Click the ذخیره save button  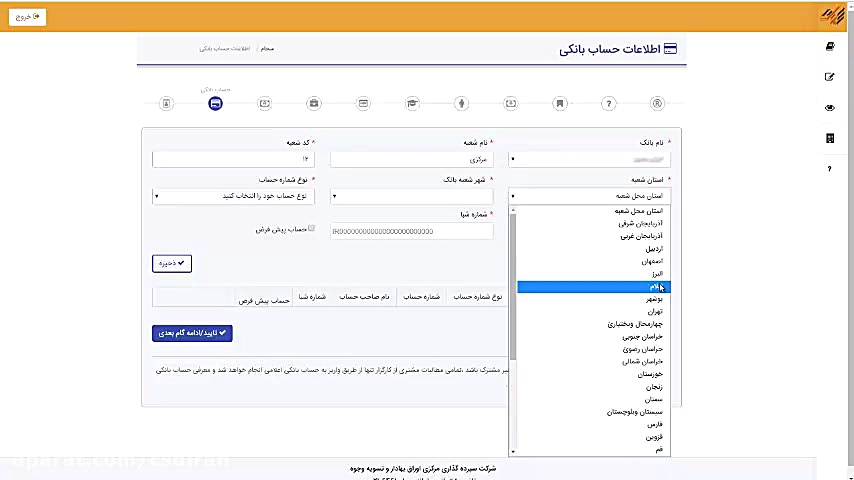coord(172,263)
